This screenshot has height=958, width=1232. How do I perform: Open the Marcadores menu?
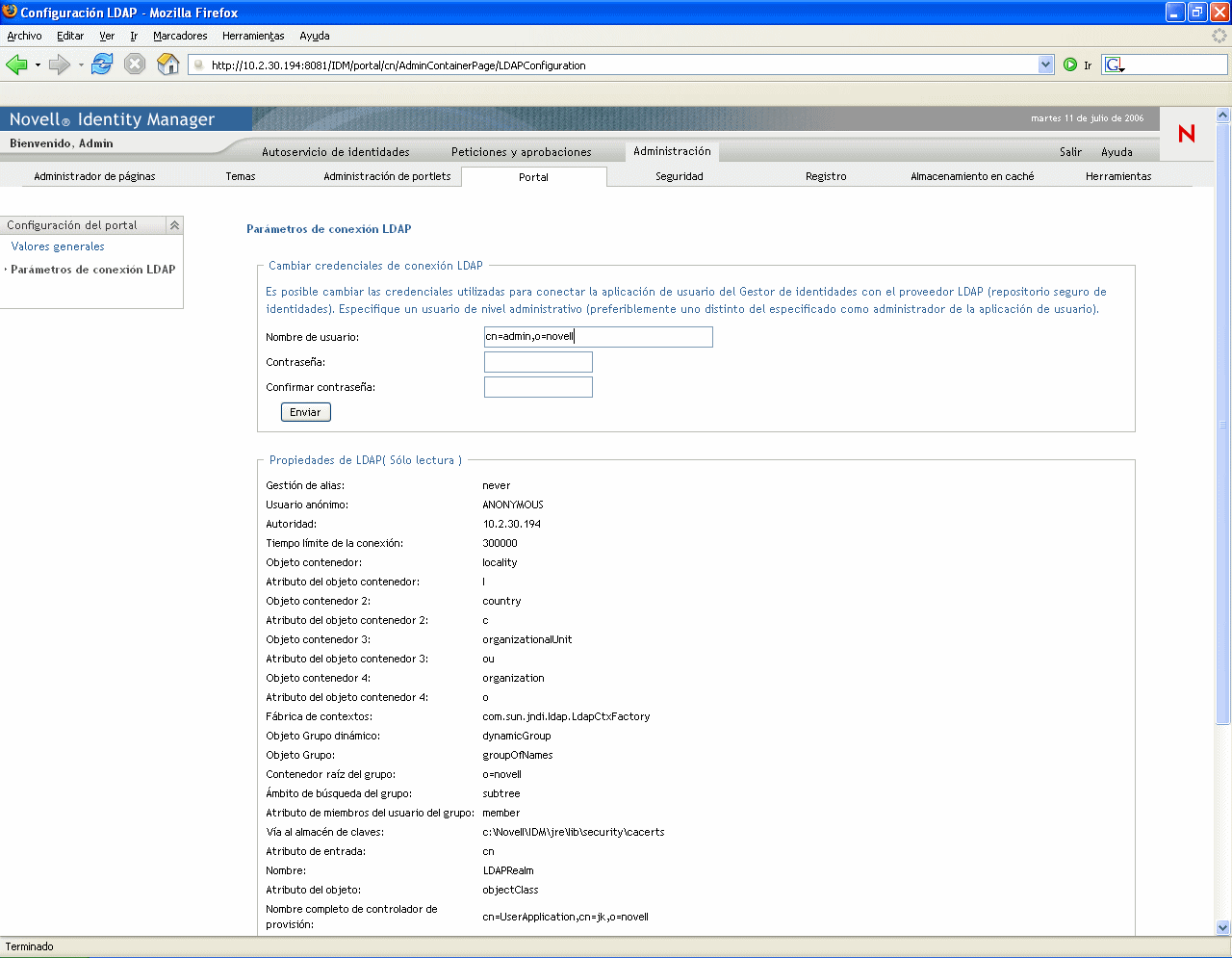click(180, 36)
